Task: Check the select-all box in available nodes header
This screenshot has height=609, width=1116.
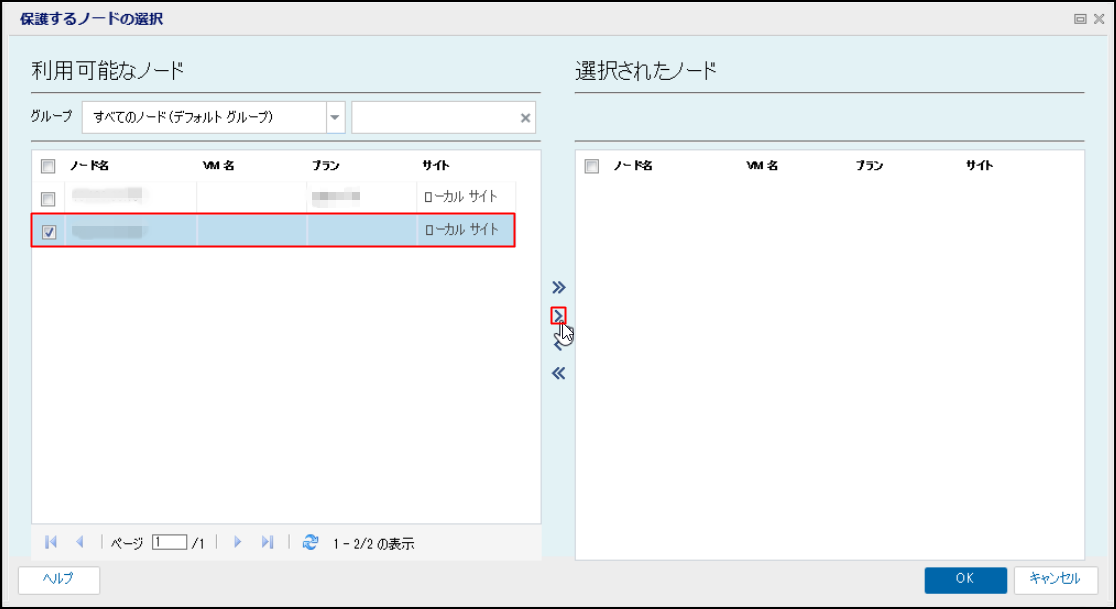Action: click(x=48, y=166)
